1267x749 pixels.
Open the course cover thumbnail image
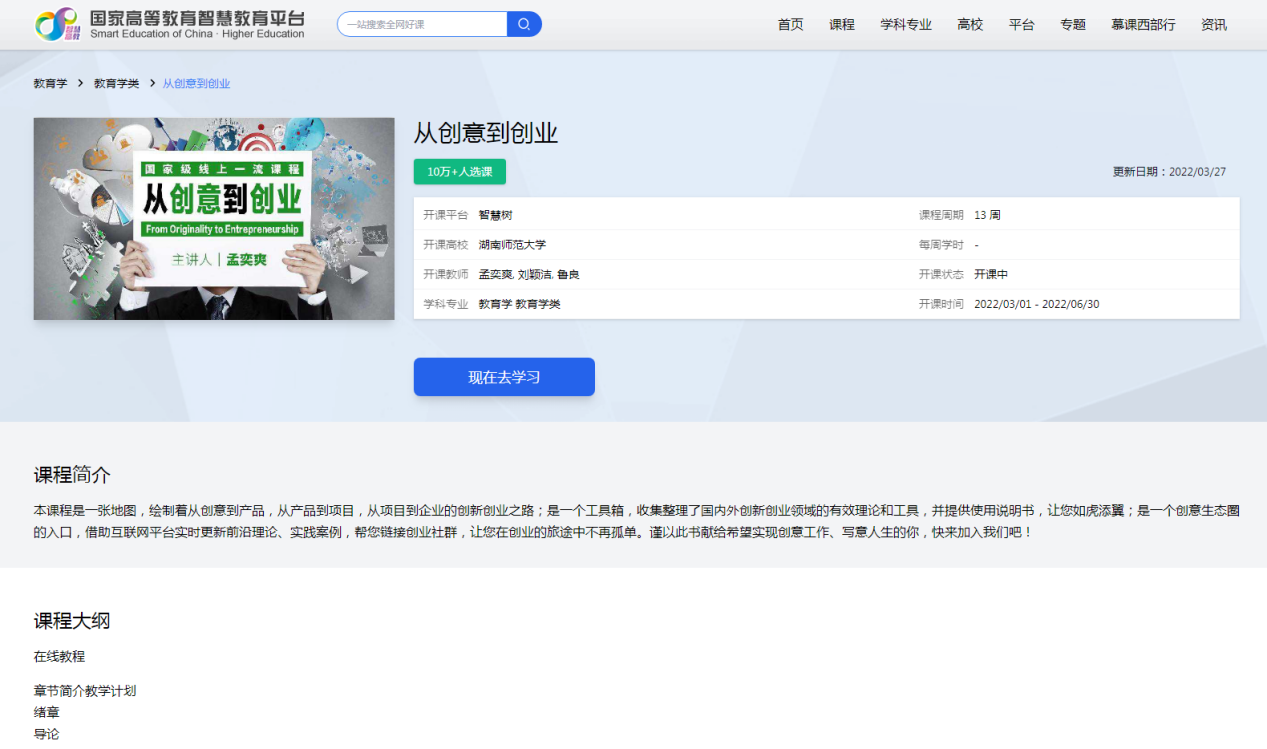[214, 219]
